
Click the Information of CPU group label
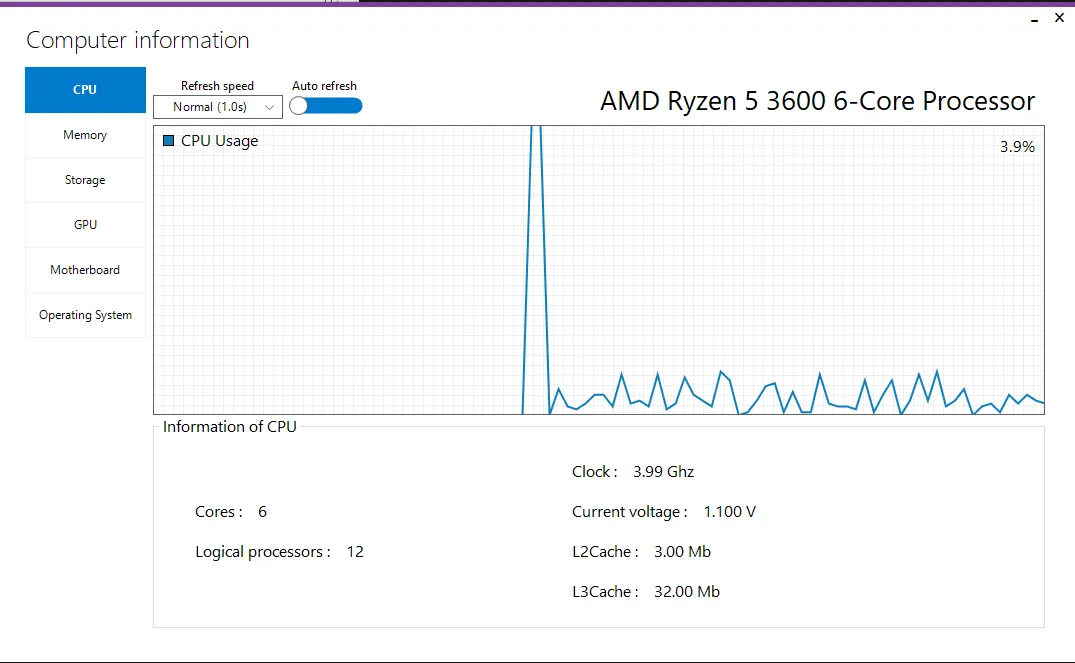click(229, 426)
